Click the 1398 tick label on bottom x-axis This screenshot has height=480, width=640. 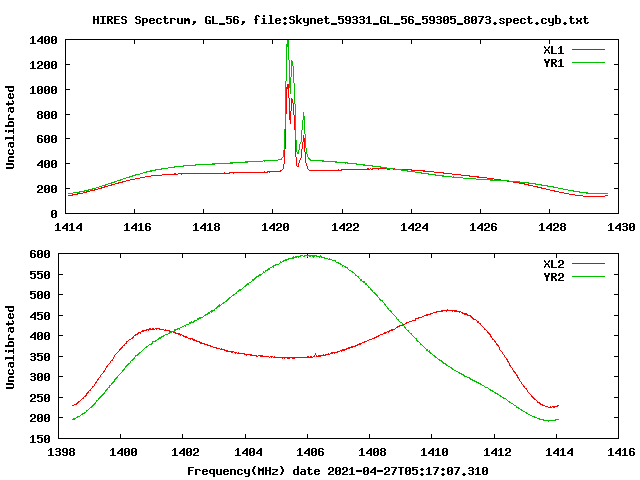tap(61, 452)
